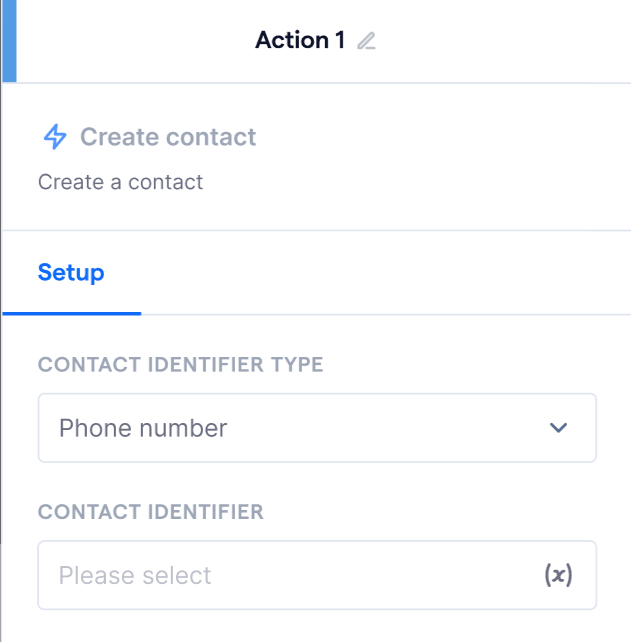Click the blue underline beneath Setup tab
Viewport: 631px width, 642px height.
pyautogui.click(x=72, y=314)
